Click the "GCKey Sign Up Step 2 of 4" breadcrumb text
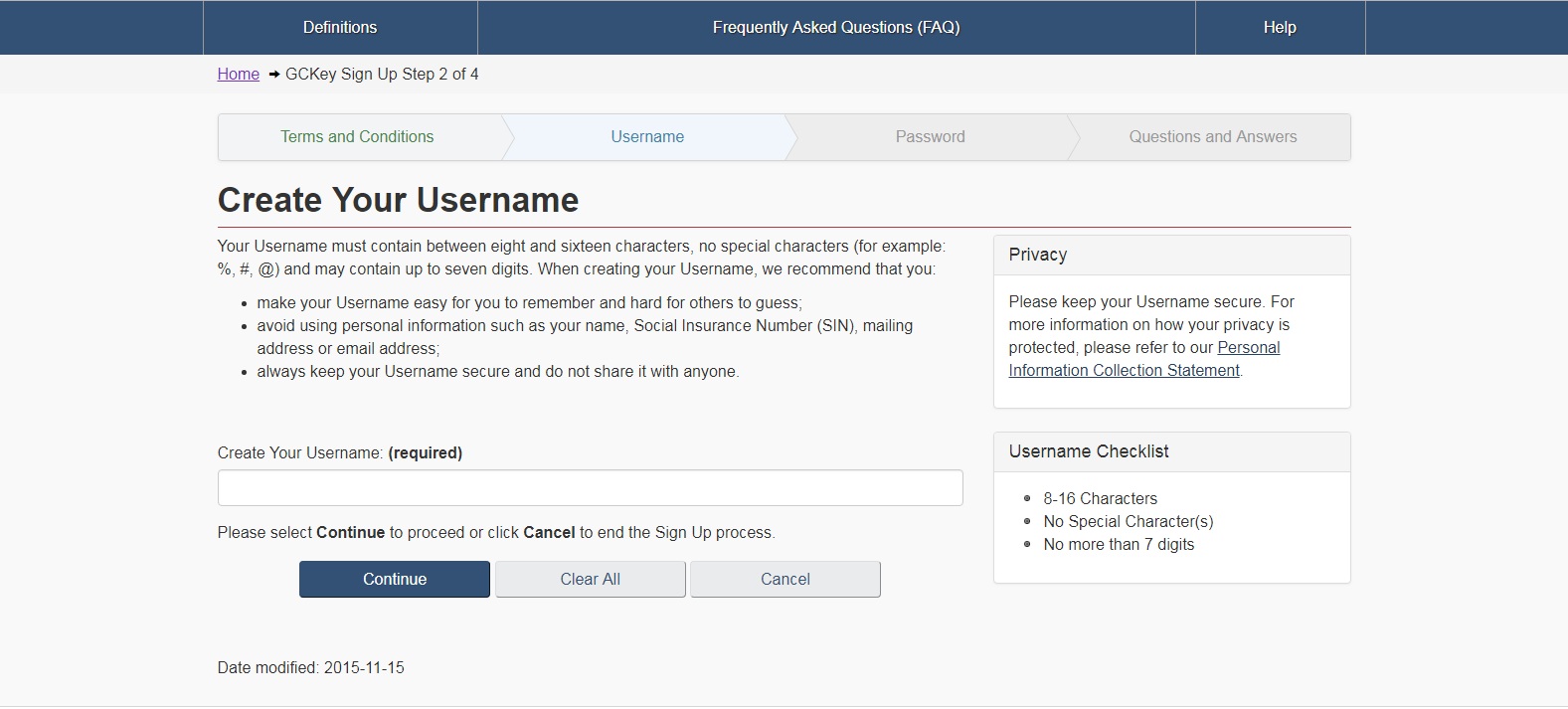The height and width of the screenshot is (709, 1568). click(x=382, y=75)
